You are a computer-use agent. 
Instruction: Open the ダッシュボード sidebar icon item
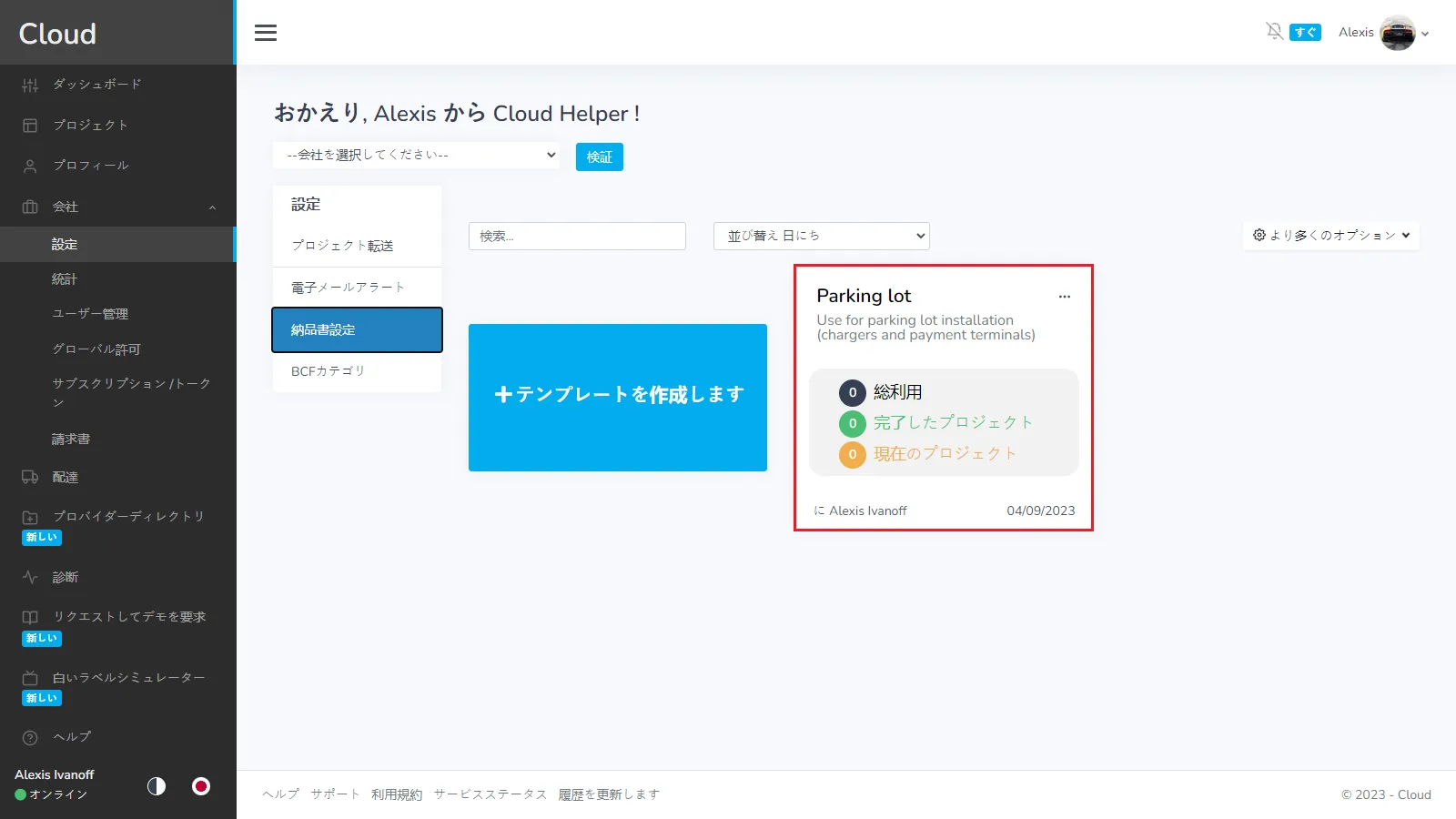(30, 85)
